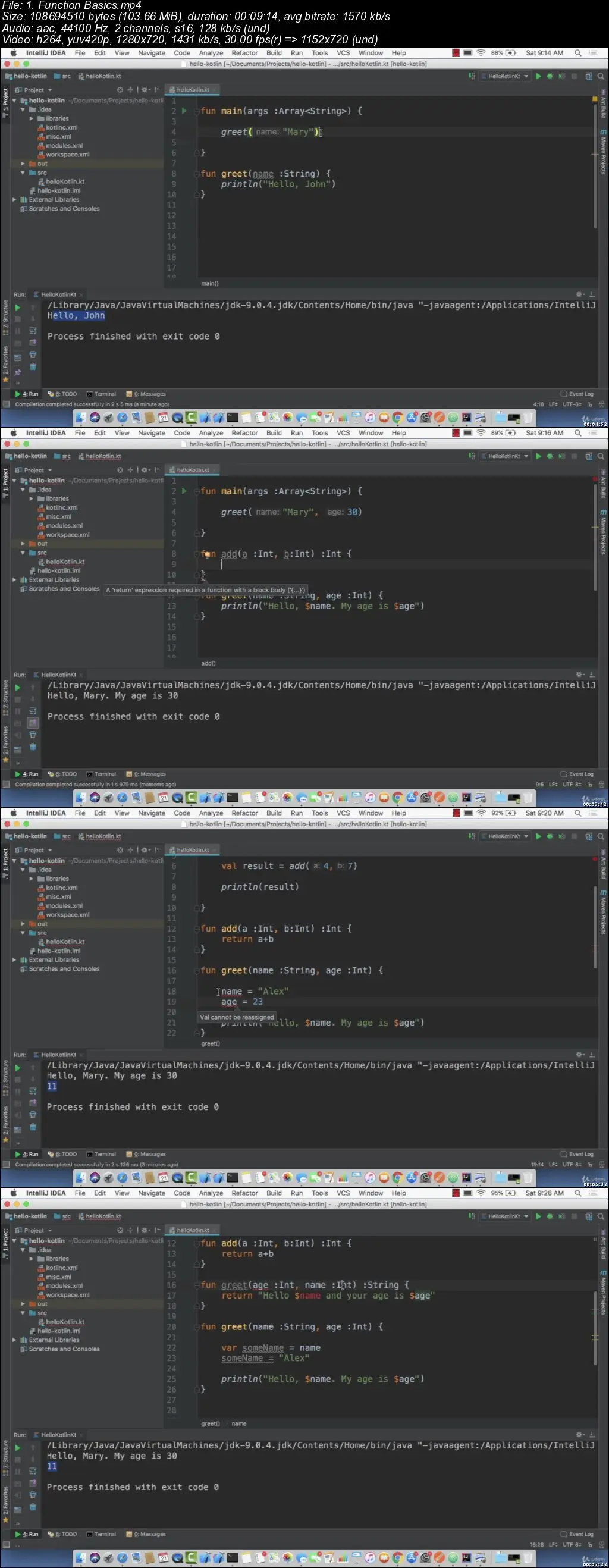Open the VCS menu in the 9:26 AM frame
The height and width of the screenshot is (1568, 609).
(x=343, y=1193)
